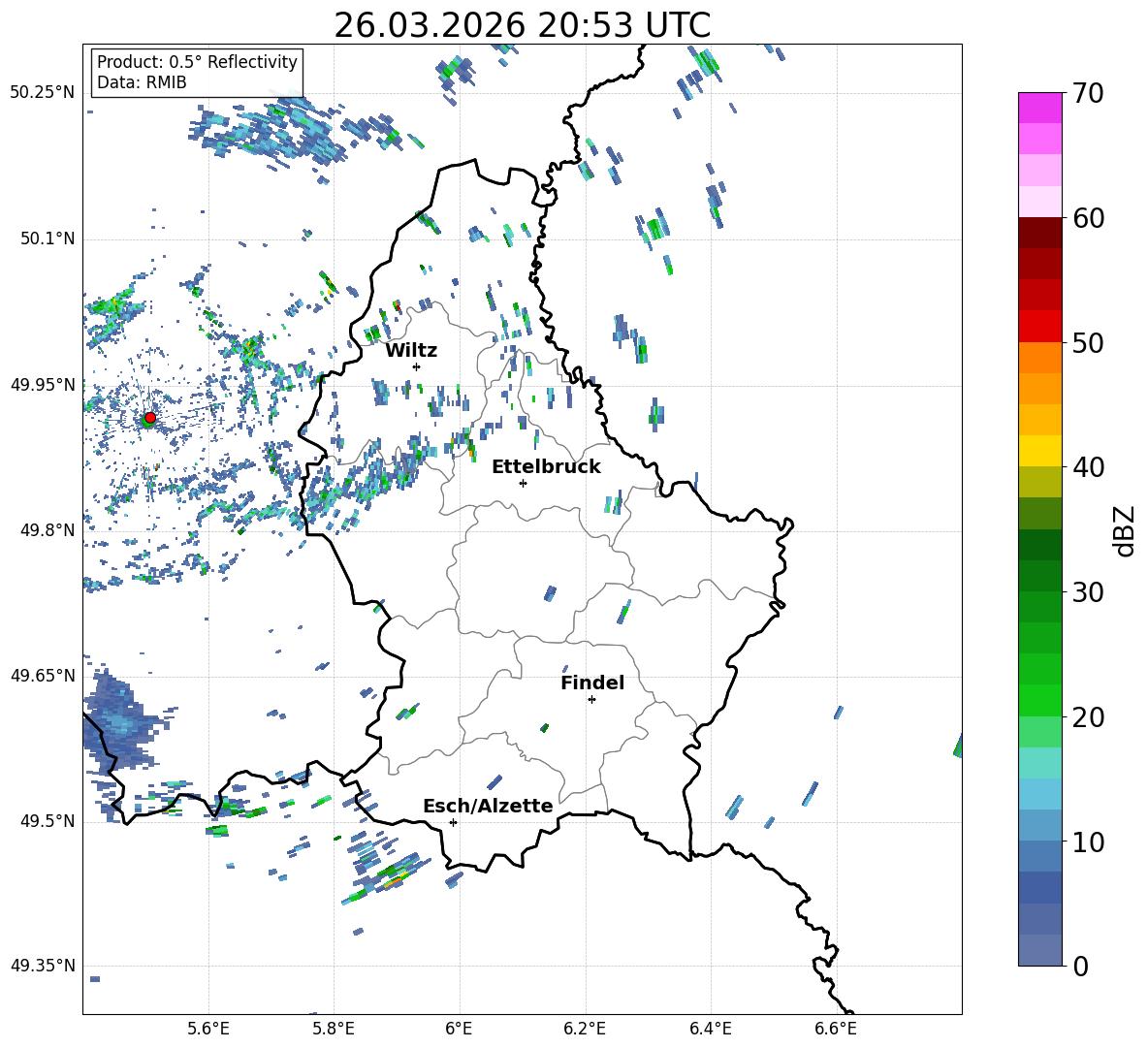Click the Product: 0.5° Reflectivity text
The image size is (1148, 1048).
[x=197, y=62]
